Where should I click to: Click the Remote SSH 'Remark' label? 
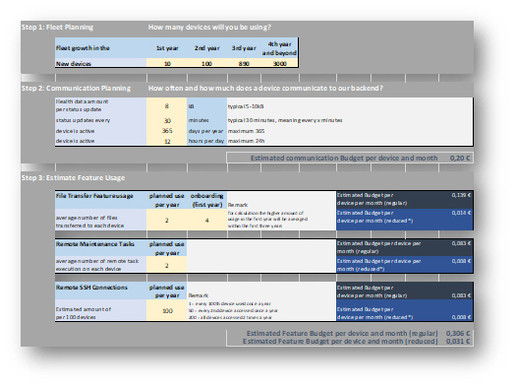click(x=198, y=295)
